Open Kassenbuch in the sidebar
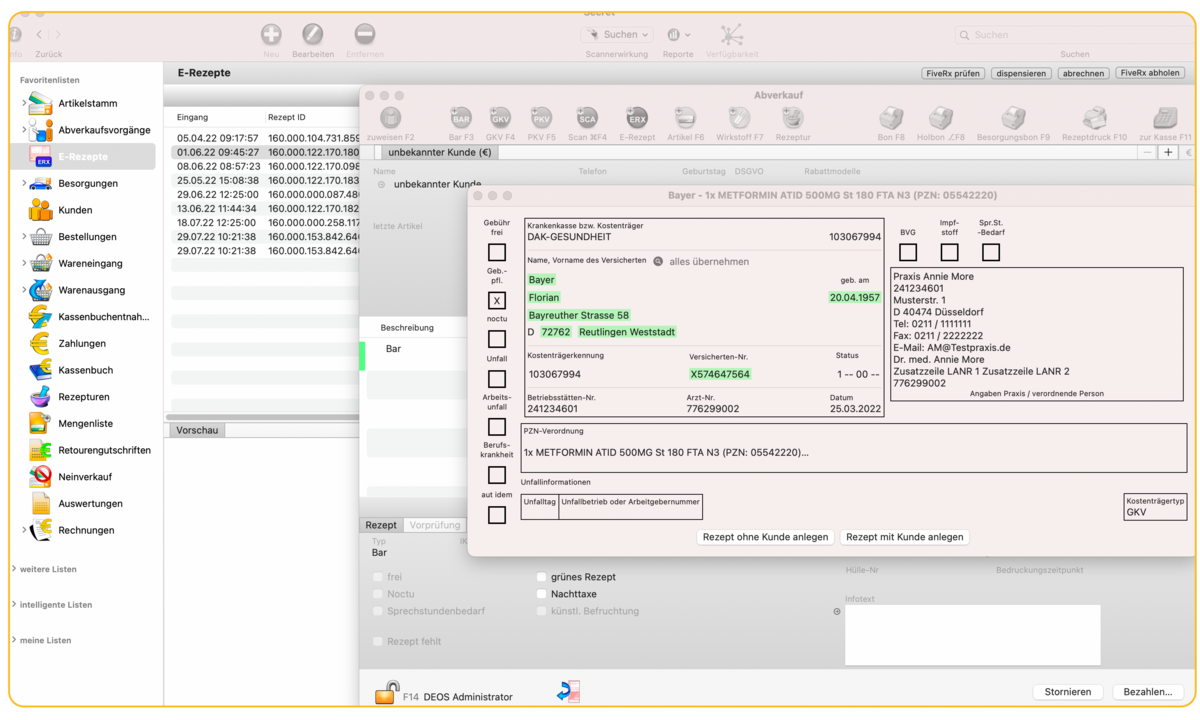 pyautogui.click(x=86, y=370)
